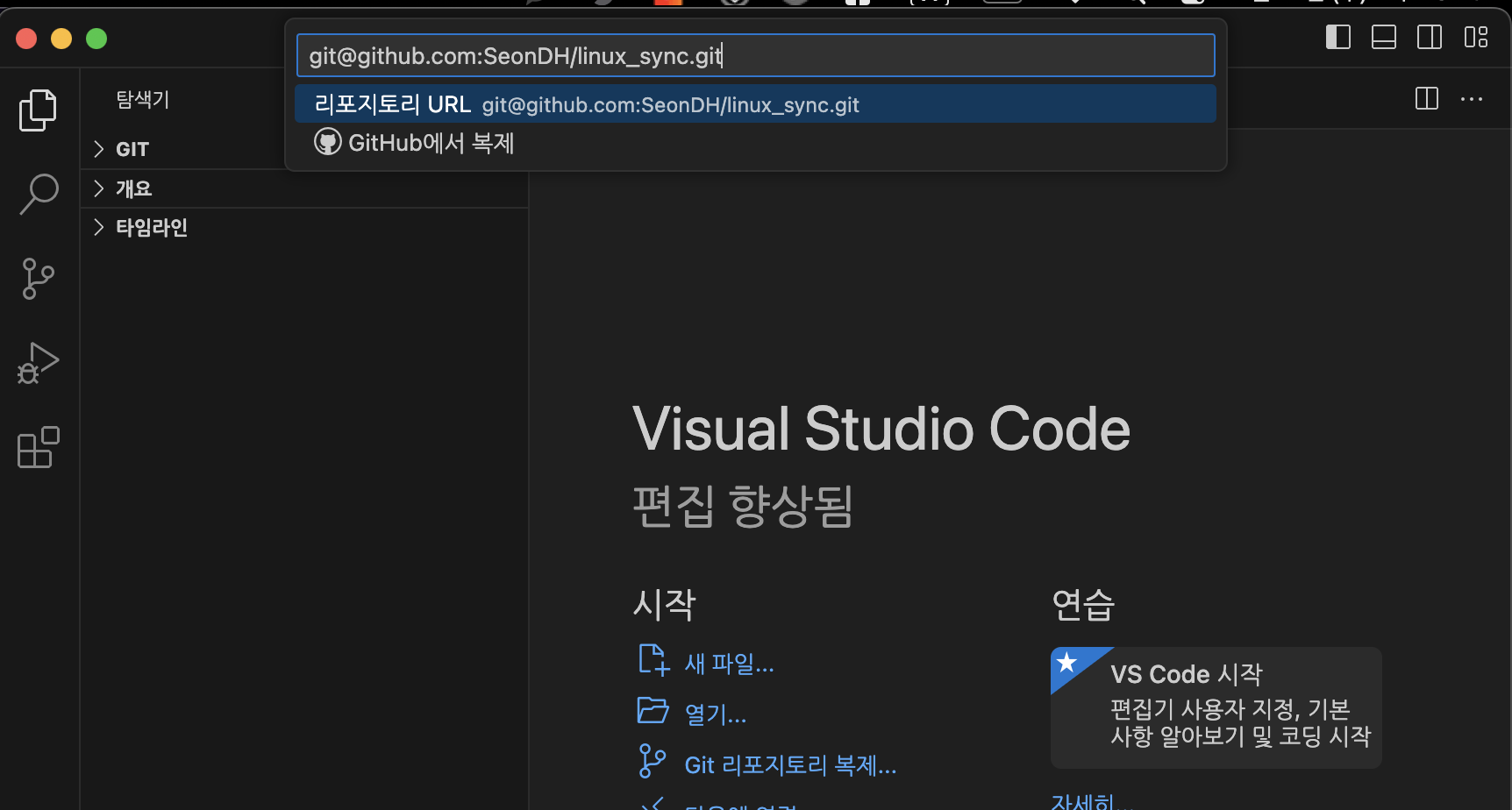Open the editor More Actions ellipsis menu
Viewport: 1512px width, 810px height.
(1472, 99)
